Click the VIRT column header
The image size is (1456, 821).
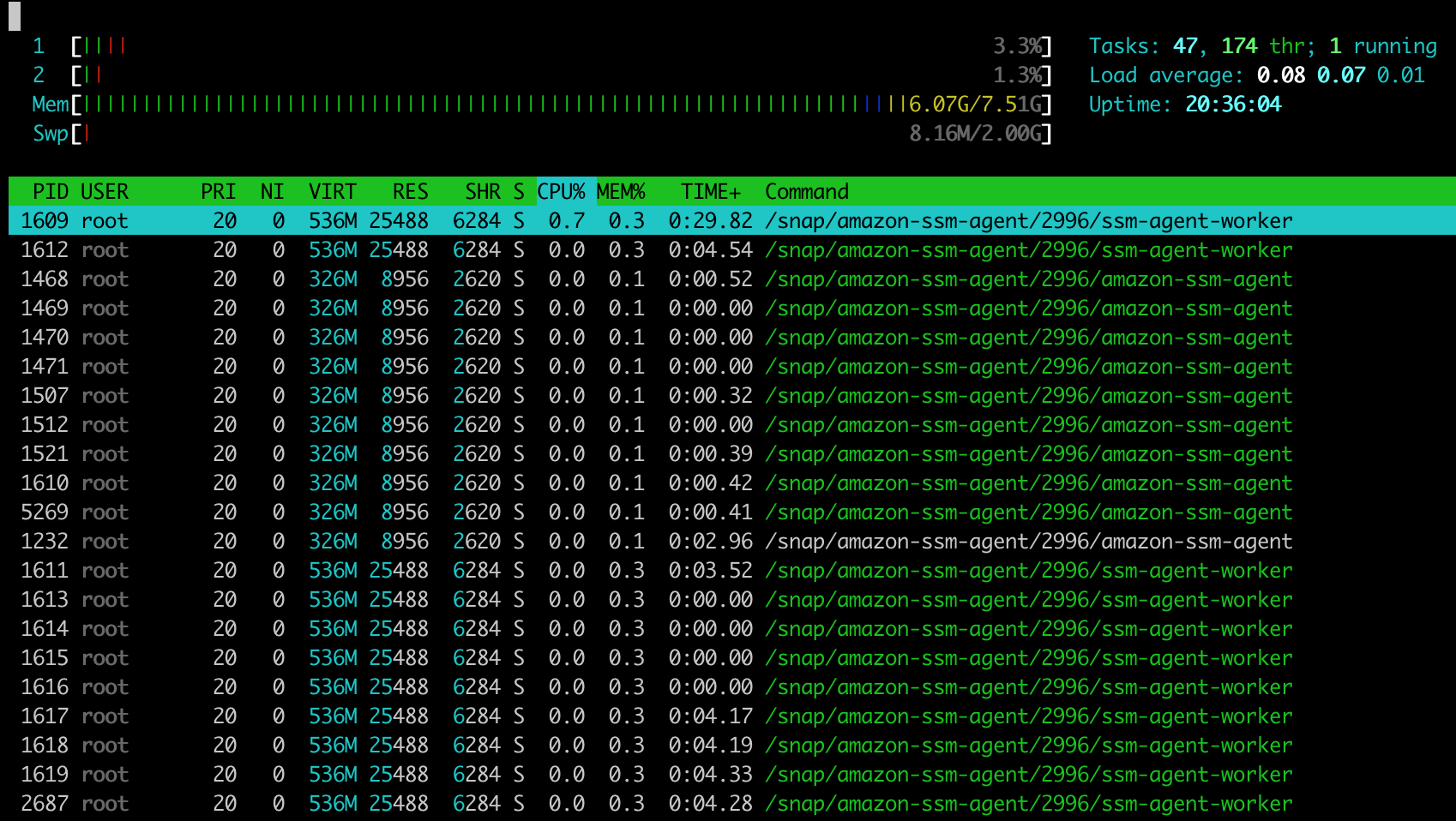[x=333, y=191]
